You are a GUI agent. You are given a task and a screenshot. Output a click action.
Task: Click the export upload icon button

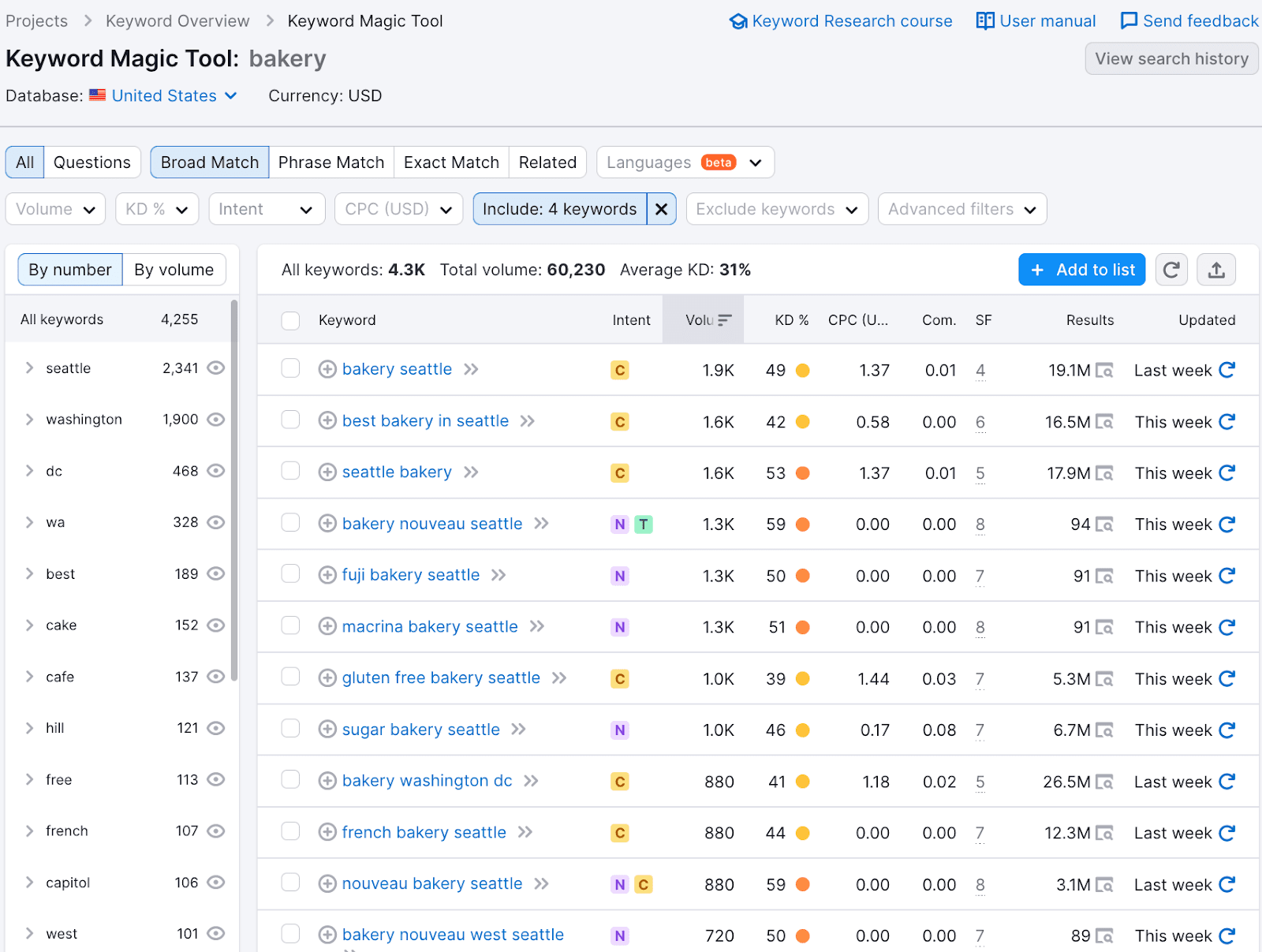click(1216, 270)
